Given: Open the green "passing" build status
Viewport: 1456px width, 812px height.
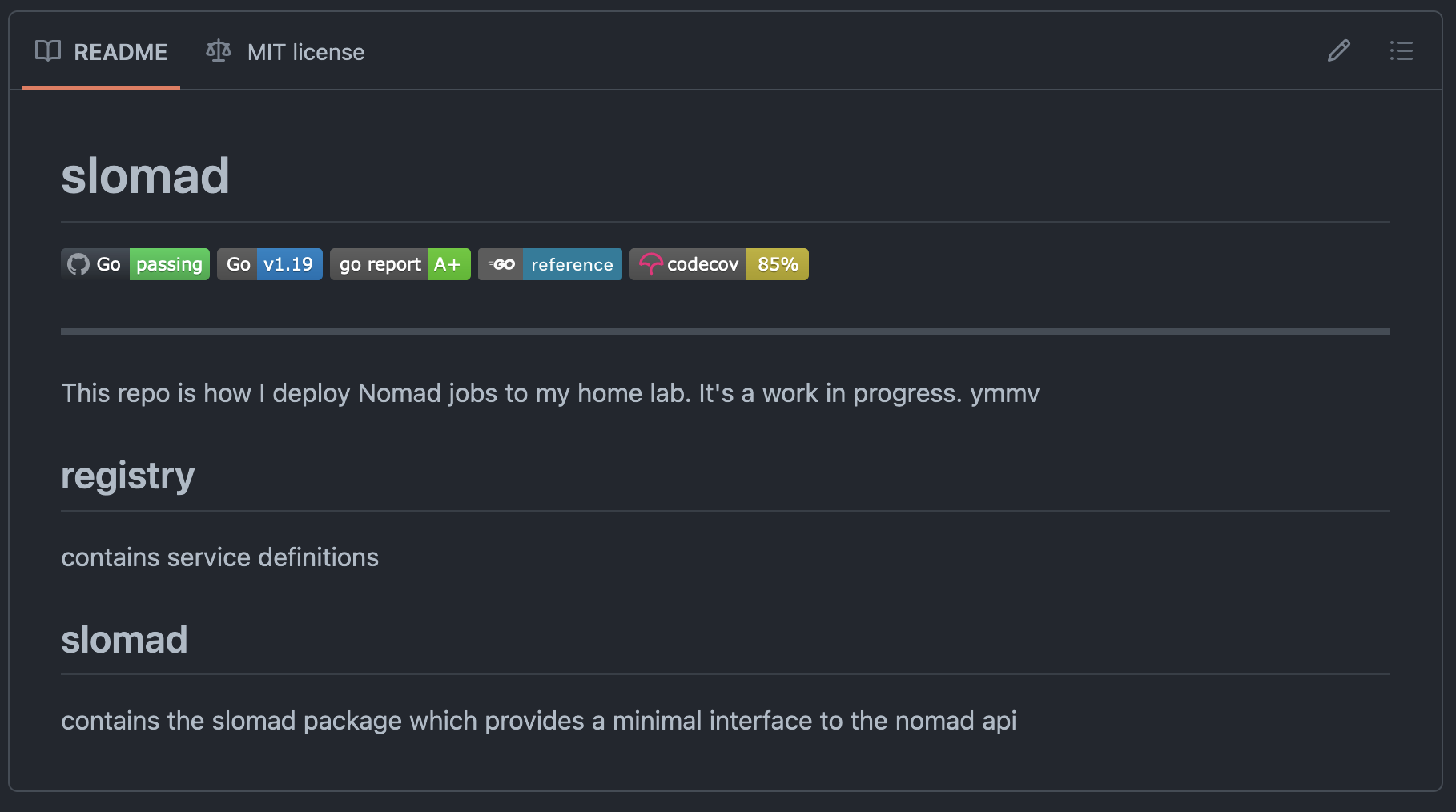Looking at the screenshot, I should point(169,264).
